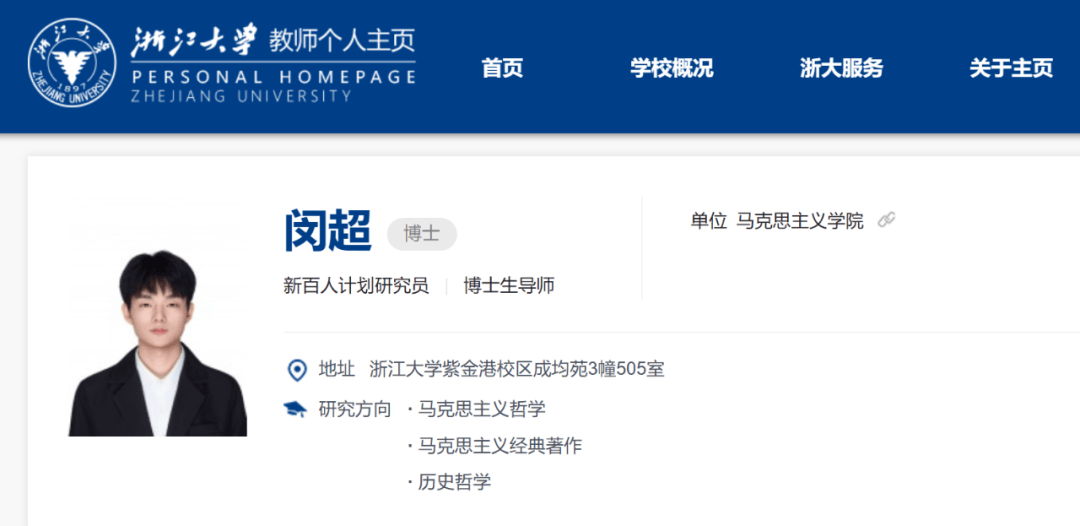This screenshot has height=526, width=1080.
Task: Click the graduation cap icon beside 研究方向
Action: 295,409
